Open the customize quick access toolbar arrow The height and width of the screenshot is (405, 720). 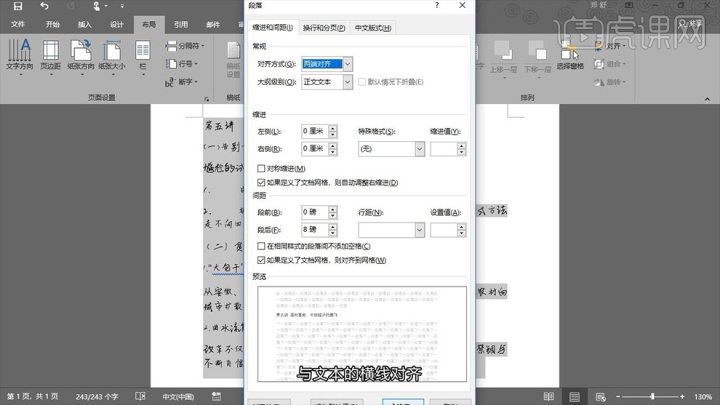122,6
